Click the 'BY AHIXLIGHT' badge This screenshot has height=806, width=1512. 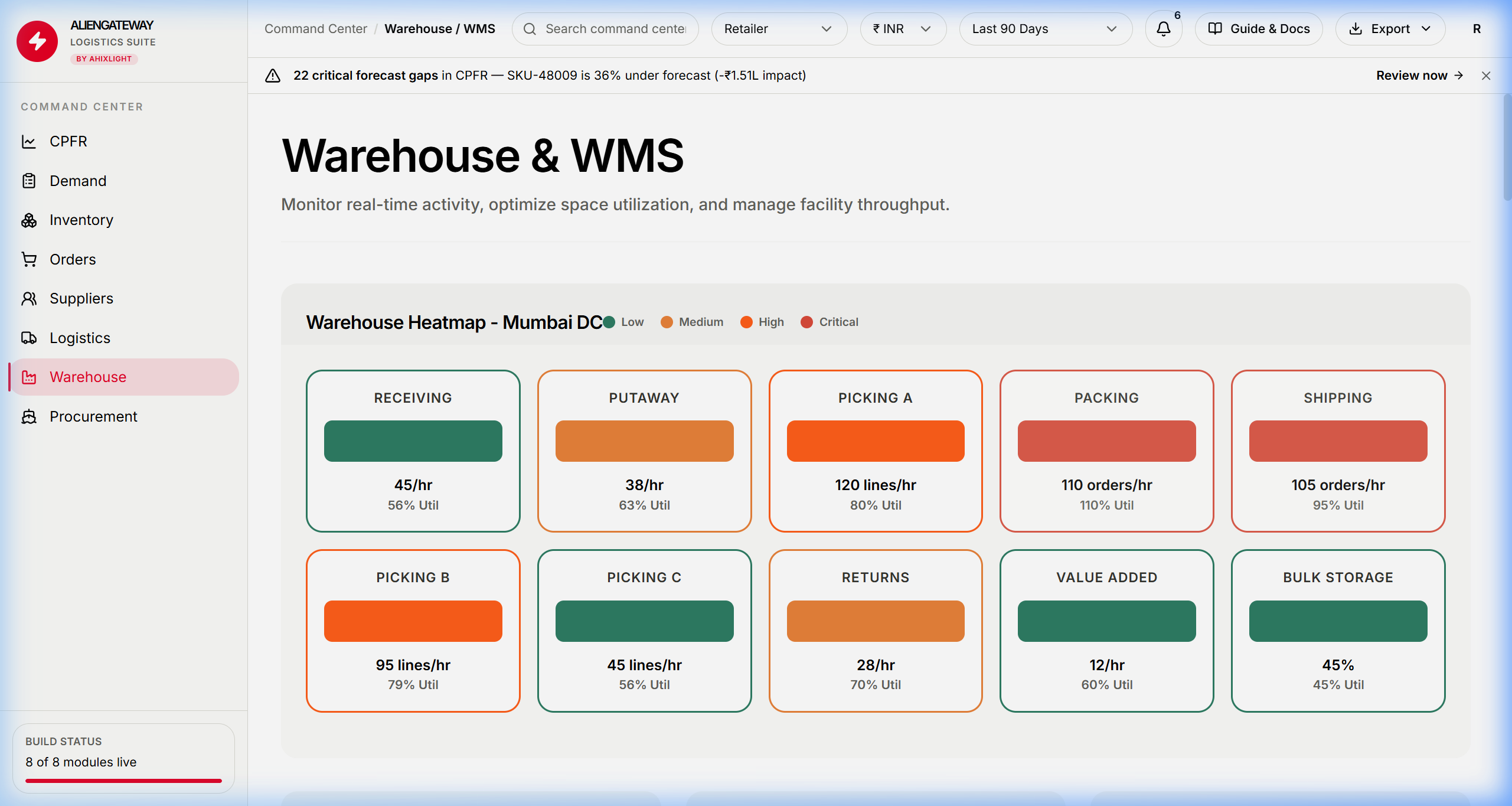coord(104,58)
